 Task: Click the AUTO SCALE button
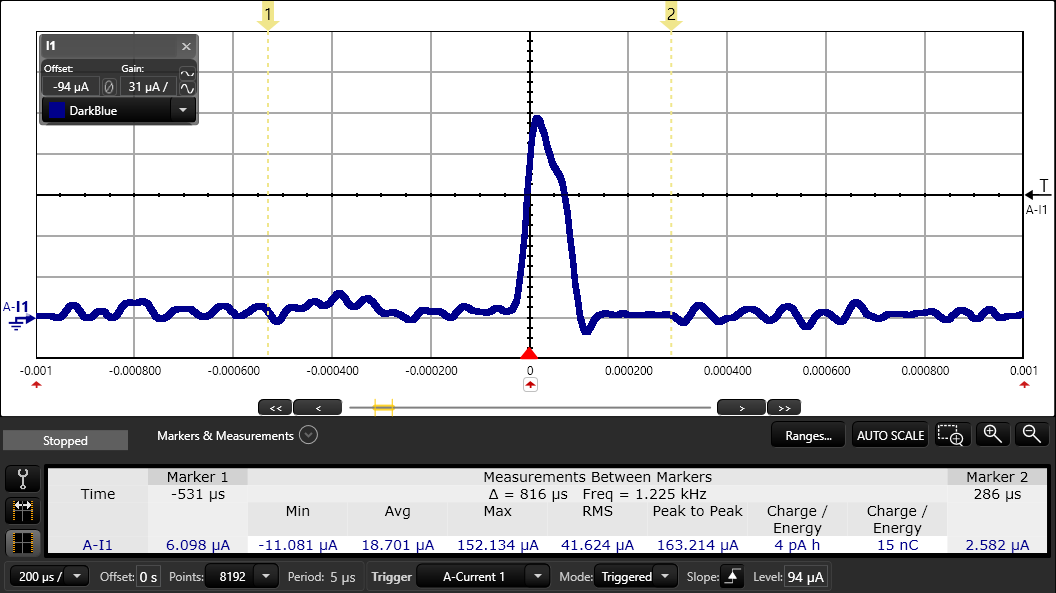click(x=890, y=434)
